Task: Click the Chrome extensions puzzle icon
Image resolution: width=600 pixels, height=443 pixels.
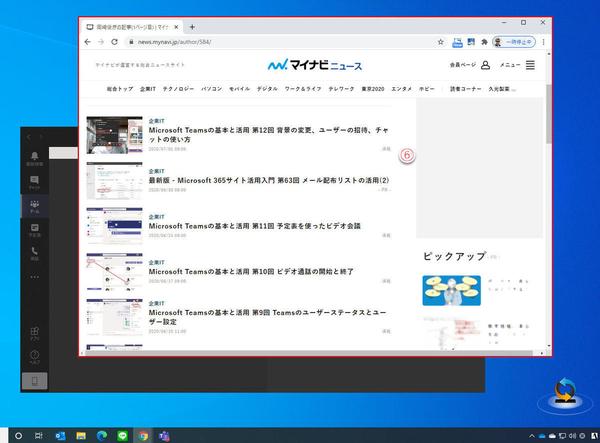Action: tap(484, 42)
